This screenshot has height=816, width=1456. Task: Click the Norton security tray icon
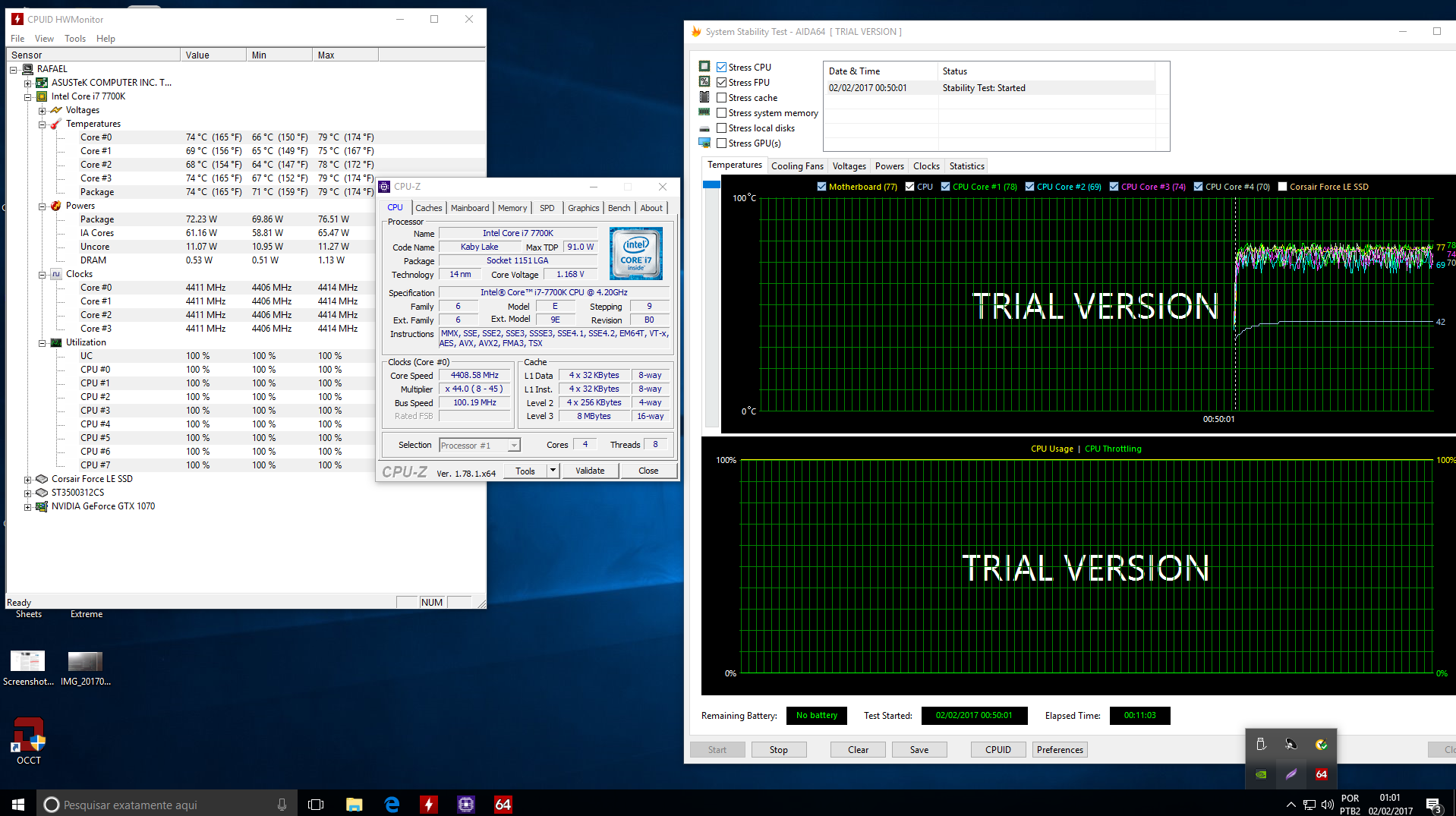pyautogui.click(x=1322, y=744)
